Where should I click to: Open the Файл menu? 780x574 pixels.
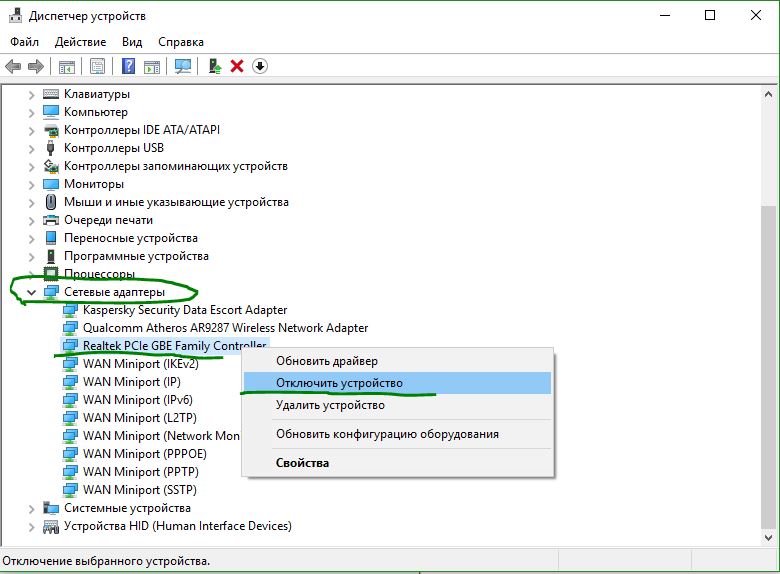pyautogui.click(x=24, y=42)
